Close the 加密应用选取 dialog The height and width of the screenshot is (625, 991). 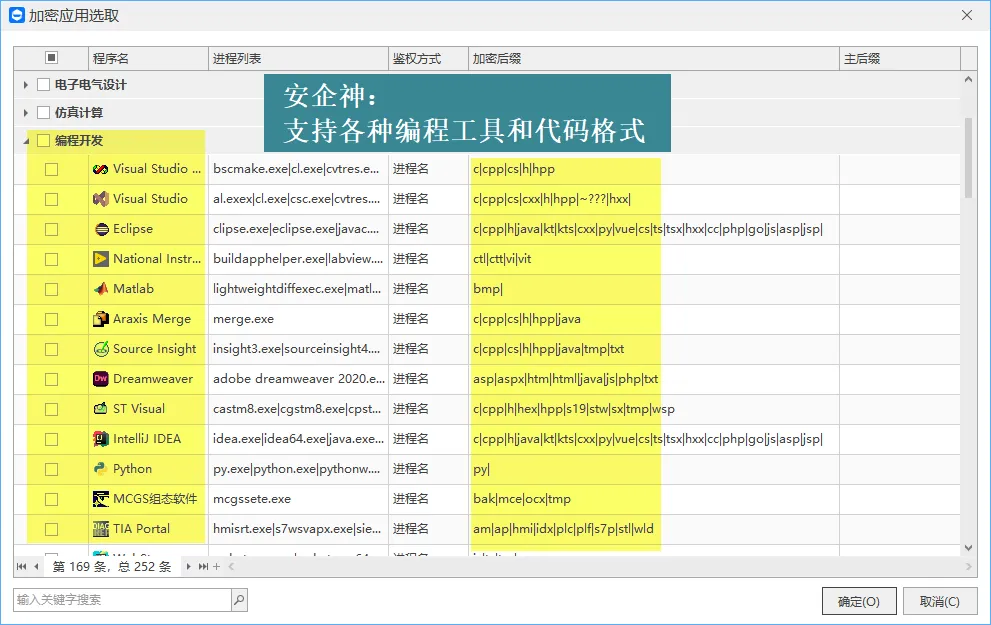[x=967, y=15]
